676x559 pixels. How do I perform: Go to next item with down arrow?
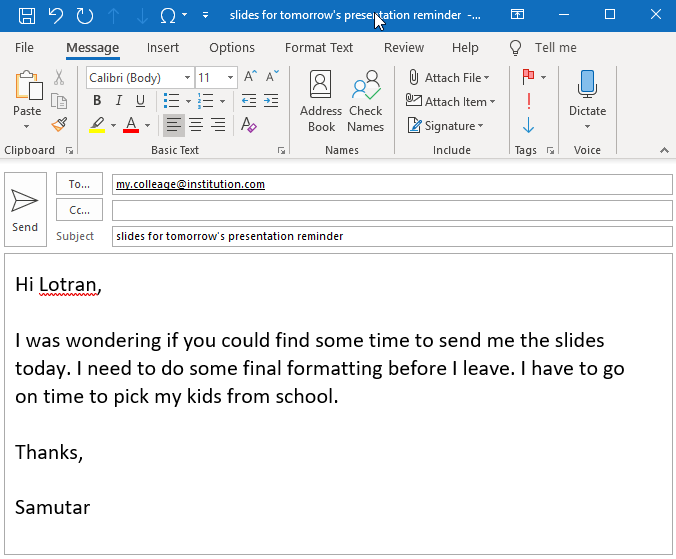(142, 16)
